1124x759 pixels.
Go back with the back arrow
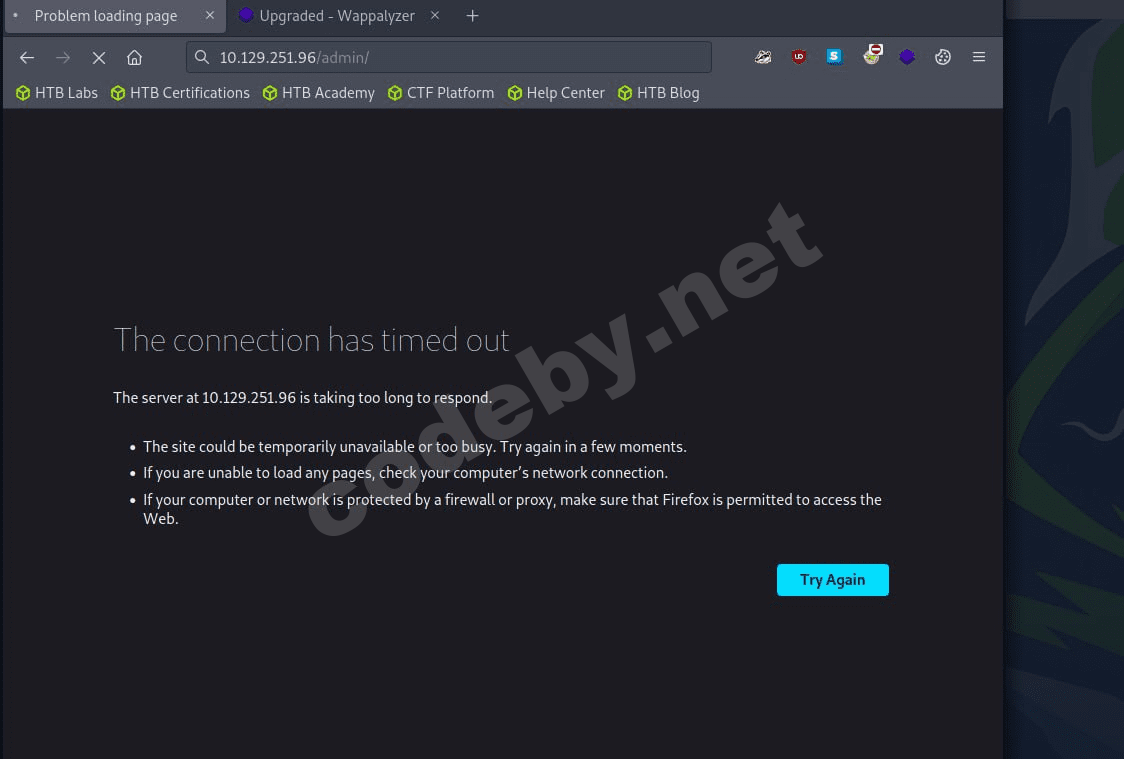tap(27, 57)
